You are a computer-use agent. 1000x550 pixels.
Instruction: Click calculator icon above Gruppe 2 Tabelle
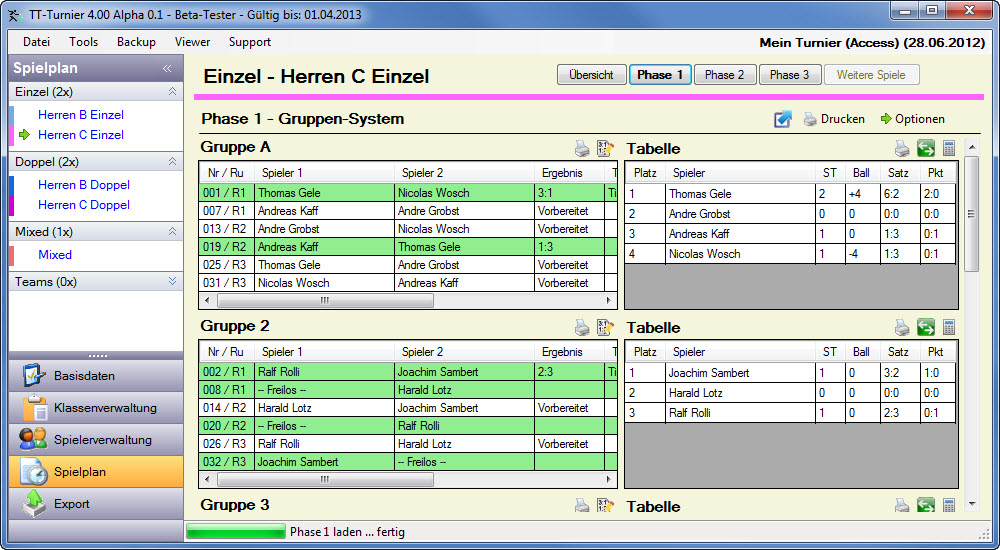point(948,328)
